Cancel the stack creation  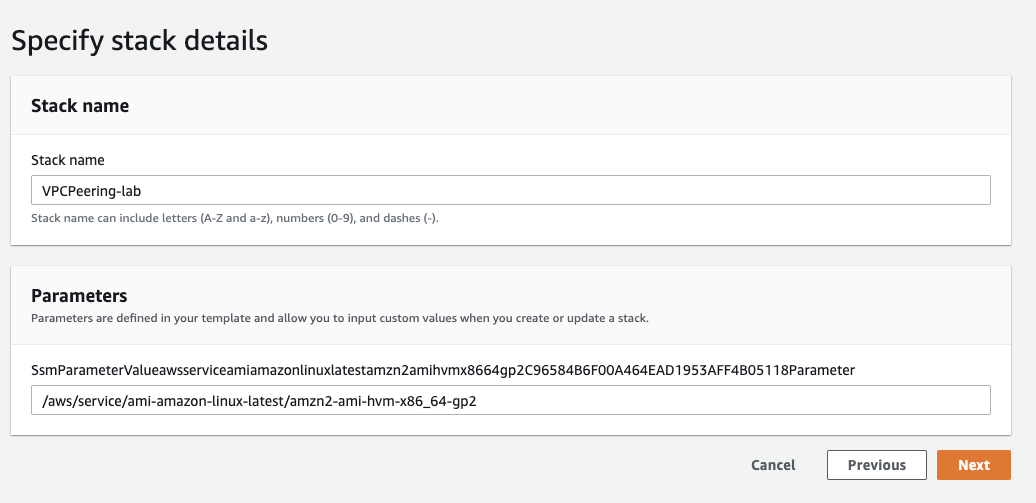point(773,465)
